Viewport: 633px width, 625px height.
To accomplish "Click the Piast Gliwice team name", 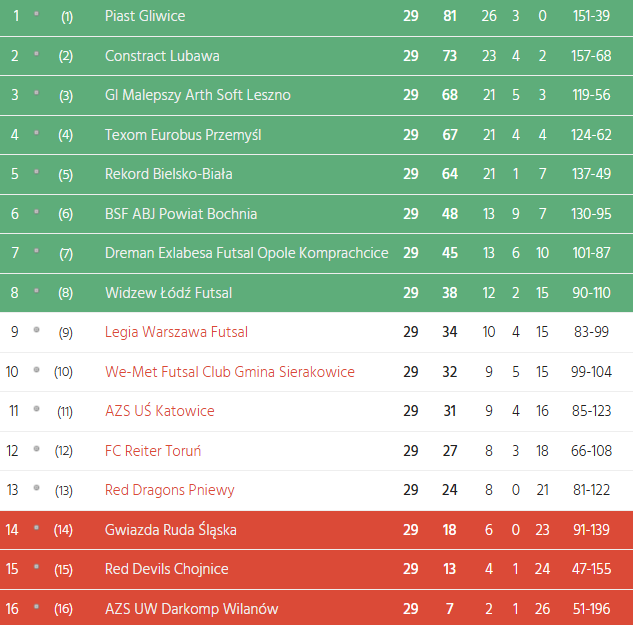I will [x=145, y=16].
